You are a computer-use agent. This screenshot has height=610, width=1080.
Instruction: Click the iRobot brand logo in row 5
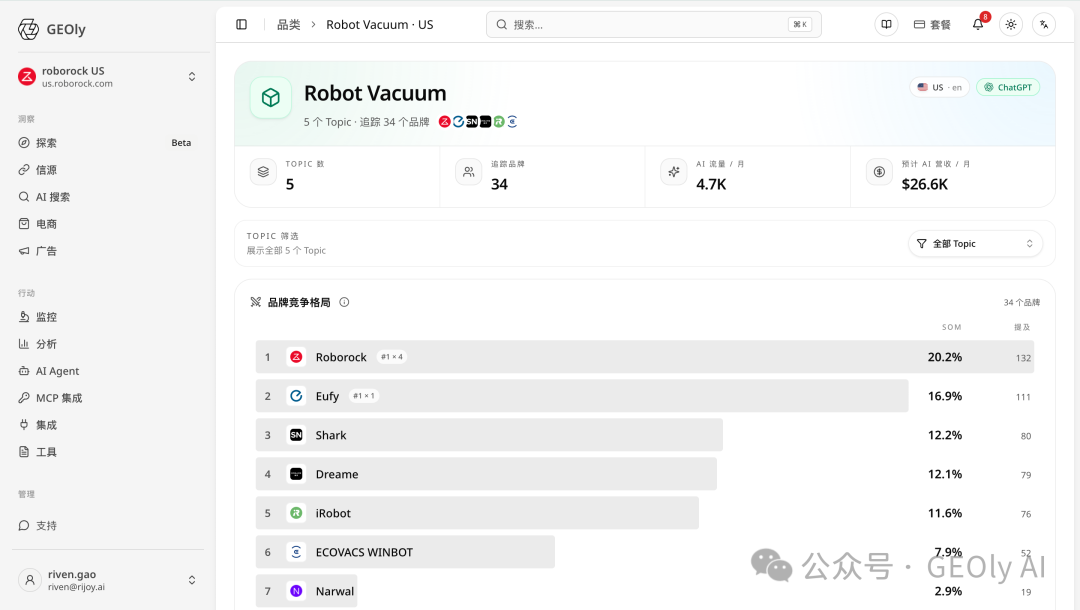[296, 513]
